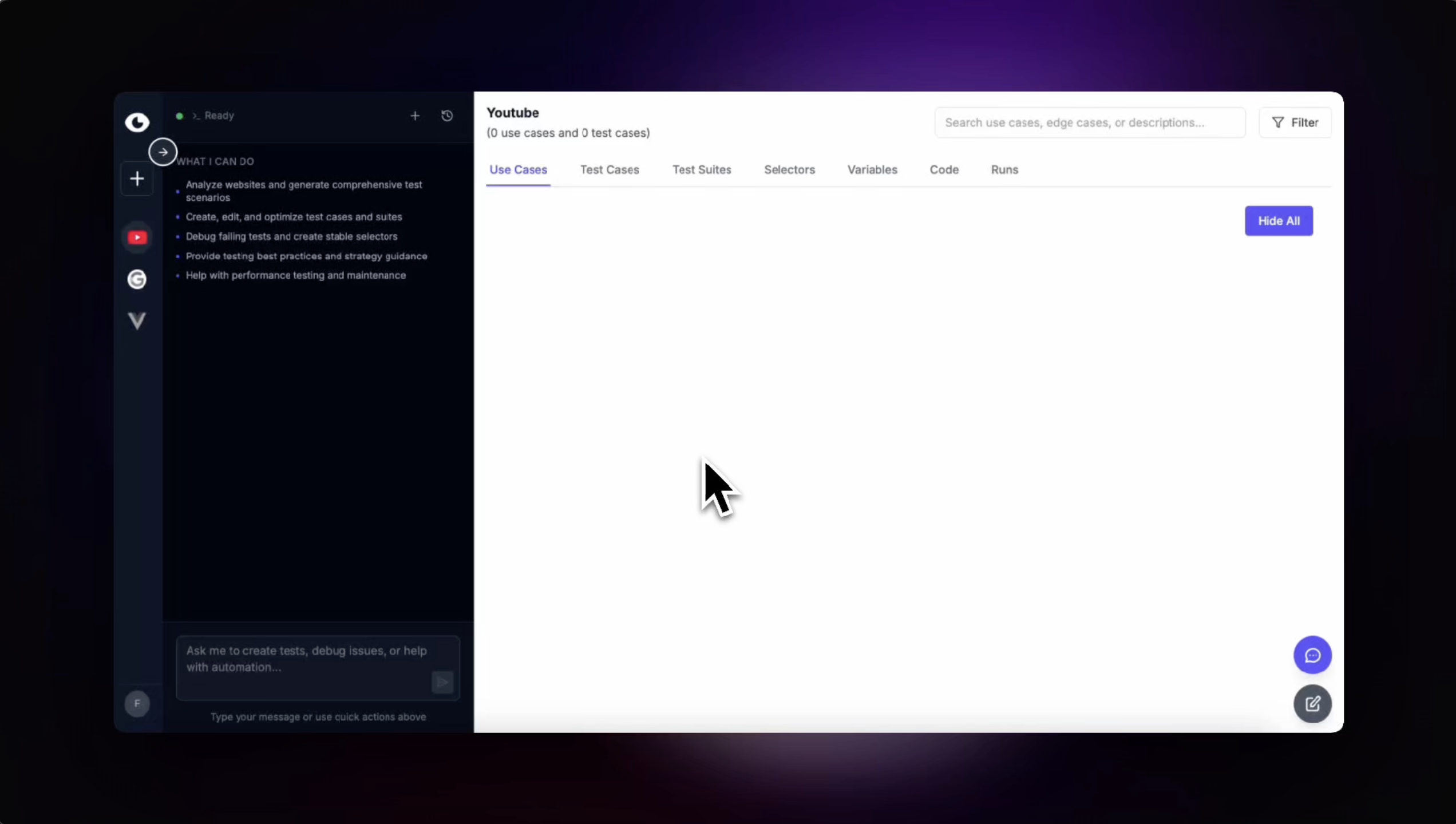1456x824 pixels.
Task: Click 'Provide testing best practices' line
Action: coord(306,256)
